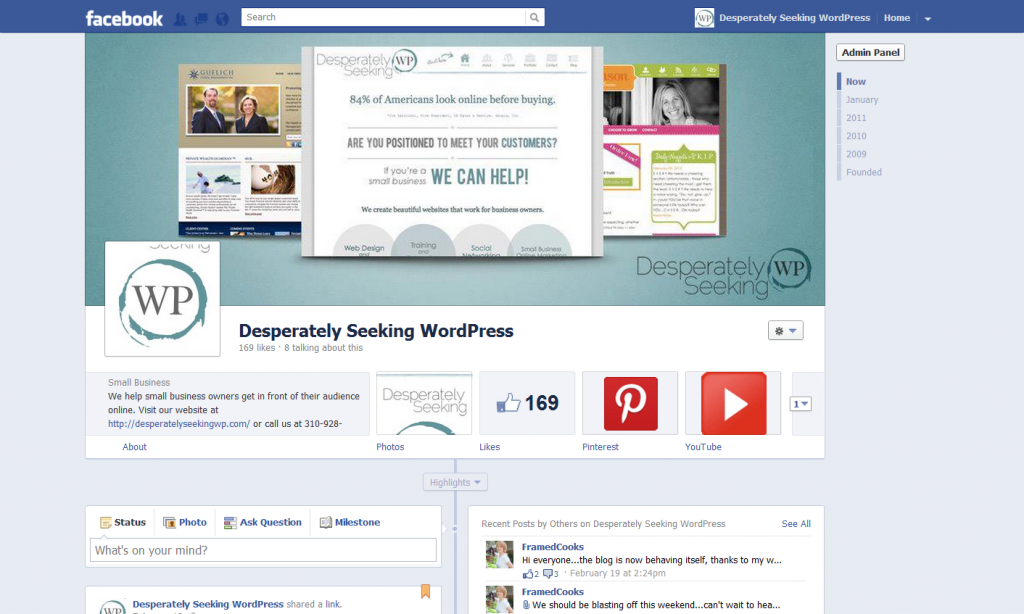The width and height of the screenshot is (1024, 614).
Task: Select the Status tab in composer
Action: pos(123,523)
